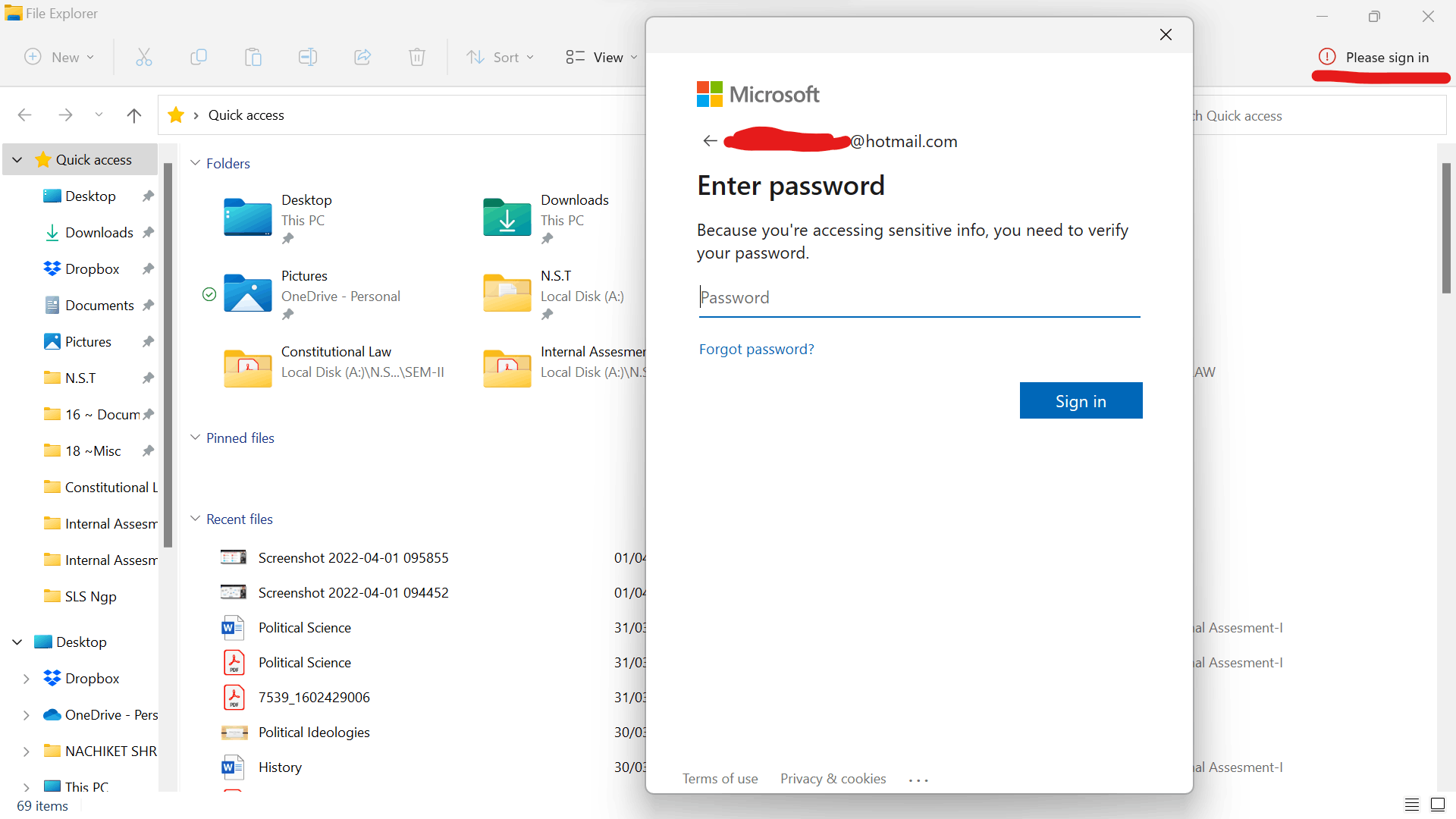
Task: Collapse the Folders section
Action: tap(196, 163)
